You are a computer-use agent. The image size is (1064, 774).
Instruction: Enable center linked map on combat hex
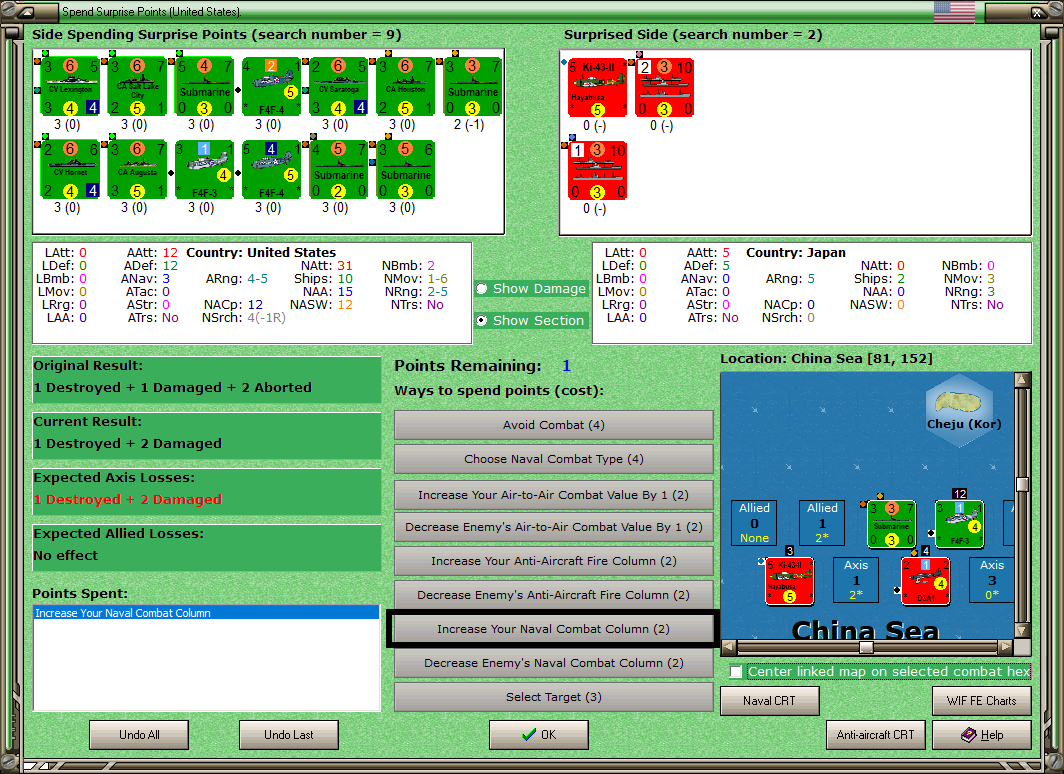point(736,672)
